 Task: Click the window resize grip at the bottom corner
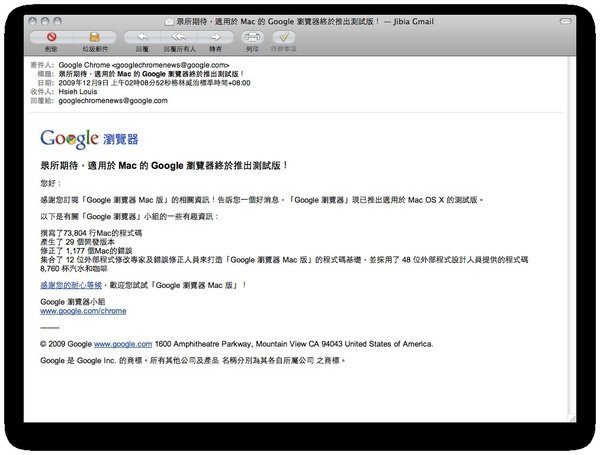pos(572,419)
